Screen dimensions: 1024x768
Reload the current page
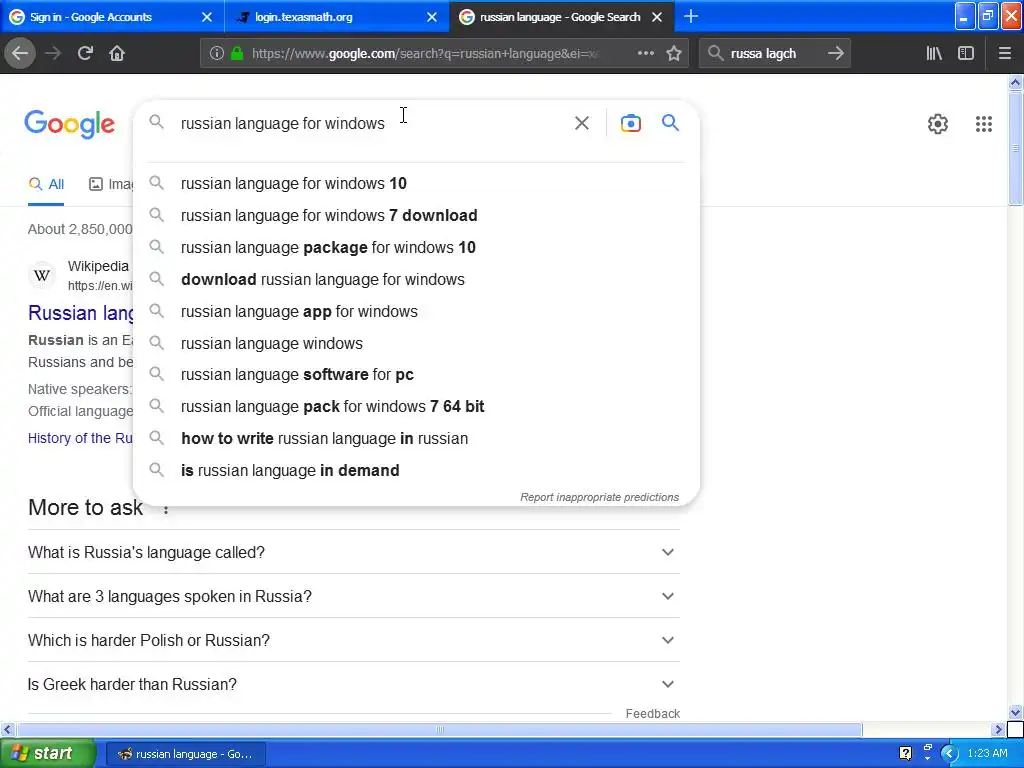click(85, 54)
